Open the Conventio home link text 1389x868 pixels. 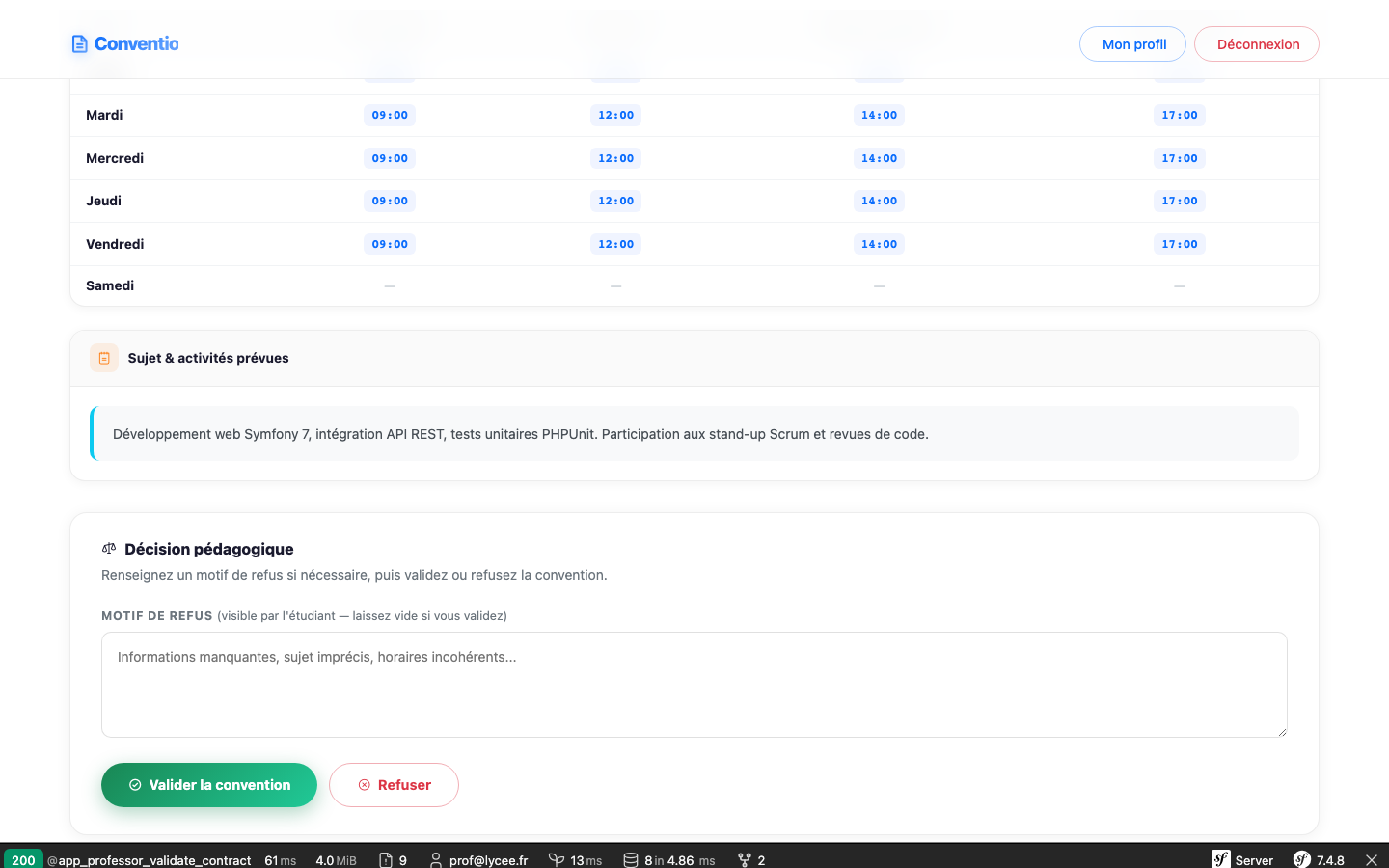(x=136, y=43)
